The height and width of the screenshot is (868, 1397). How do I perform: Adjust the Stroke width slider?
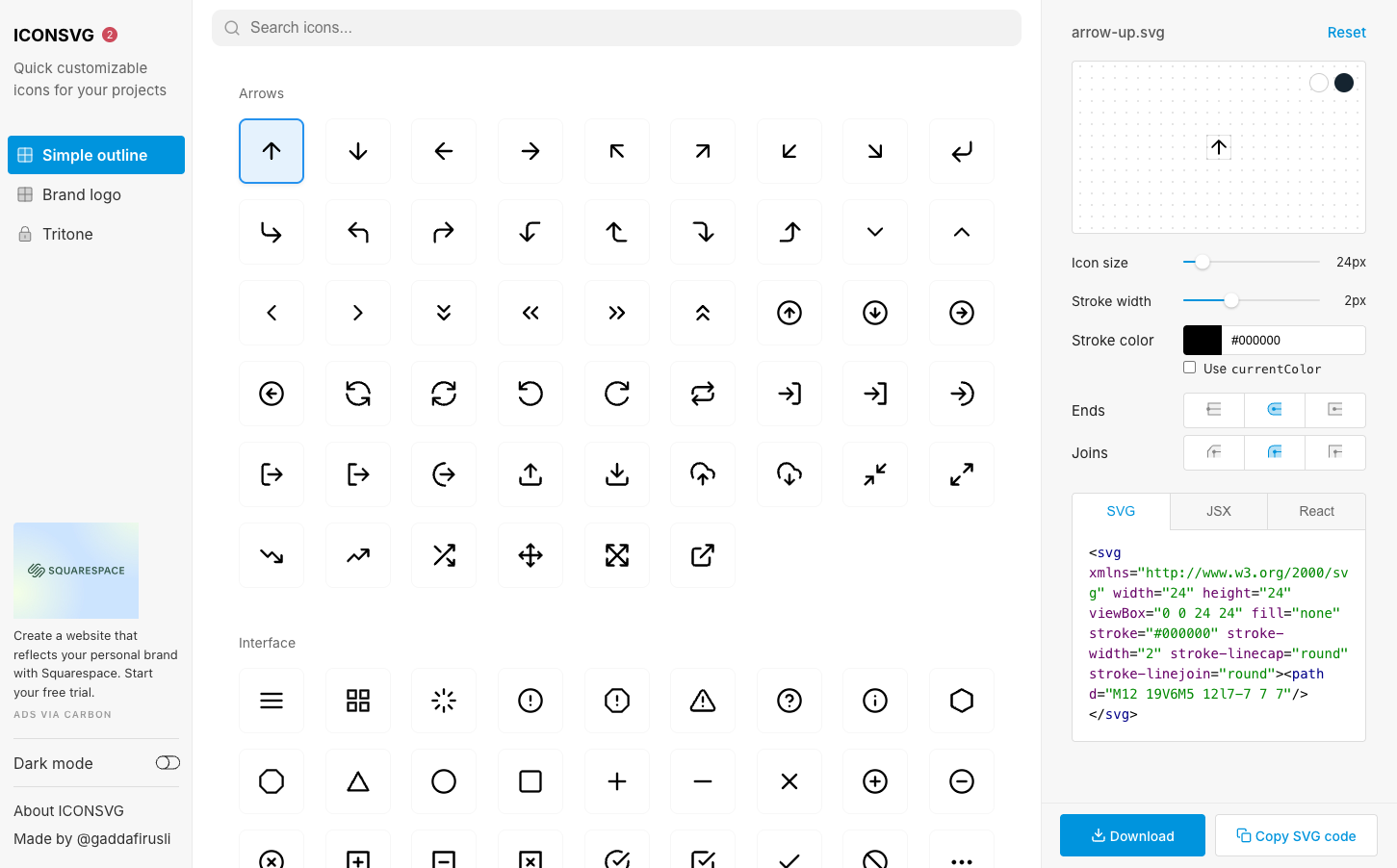tap(1232, 300)
